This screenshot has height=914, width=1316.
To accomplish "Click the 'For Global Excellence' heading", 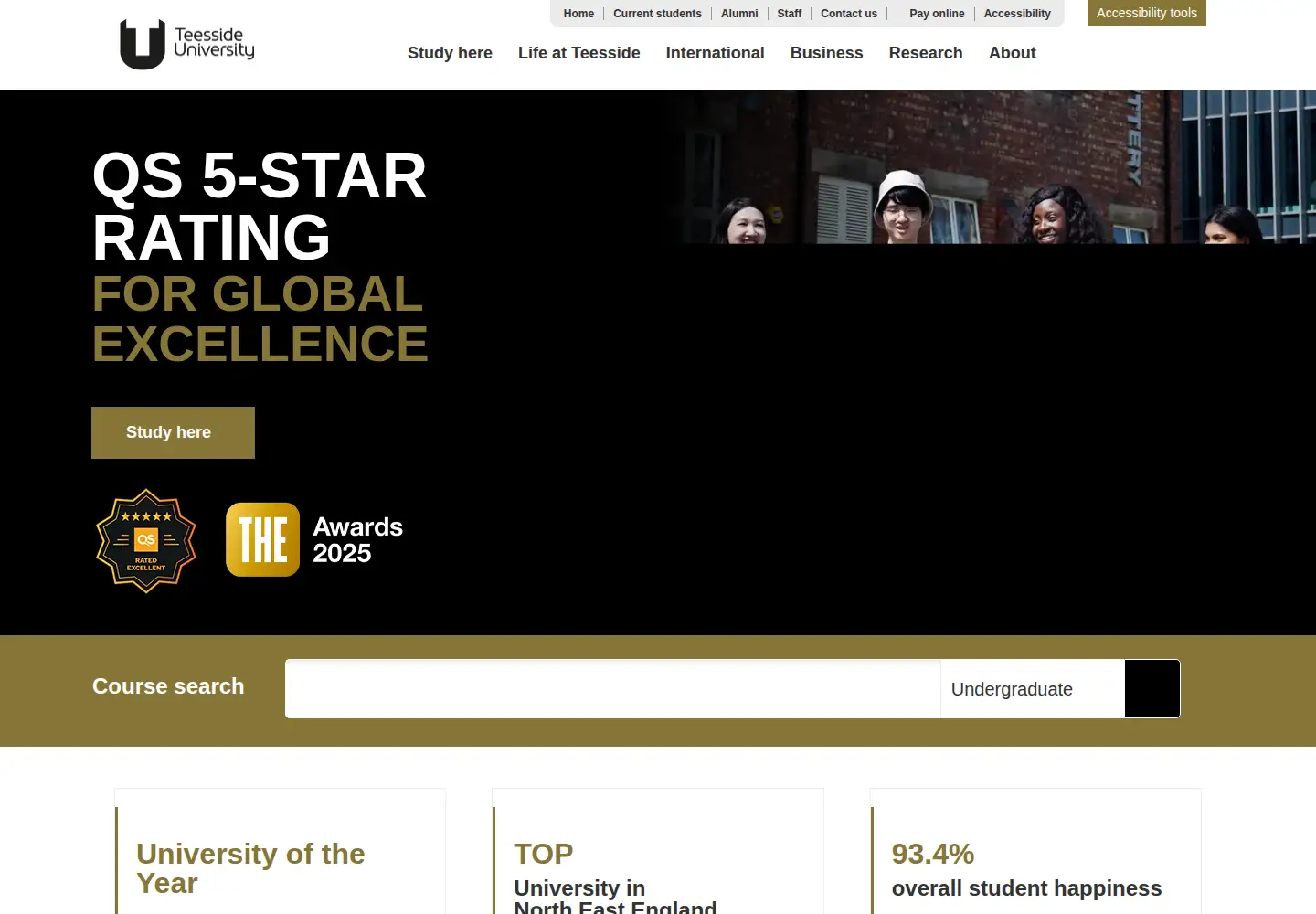I will (260, 319).
